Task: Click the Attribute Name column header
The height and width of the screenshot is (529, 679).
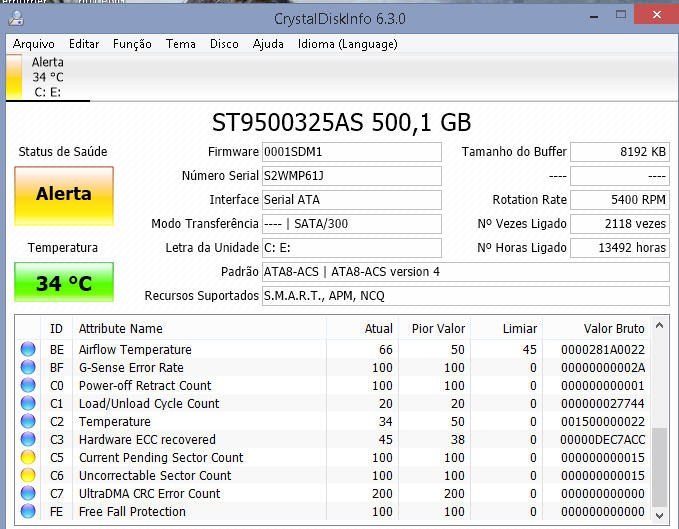Action: click(x=199, y=329)
